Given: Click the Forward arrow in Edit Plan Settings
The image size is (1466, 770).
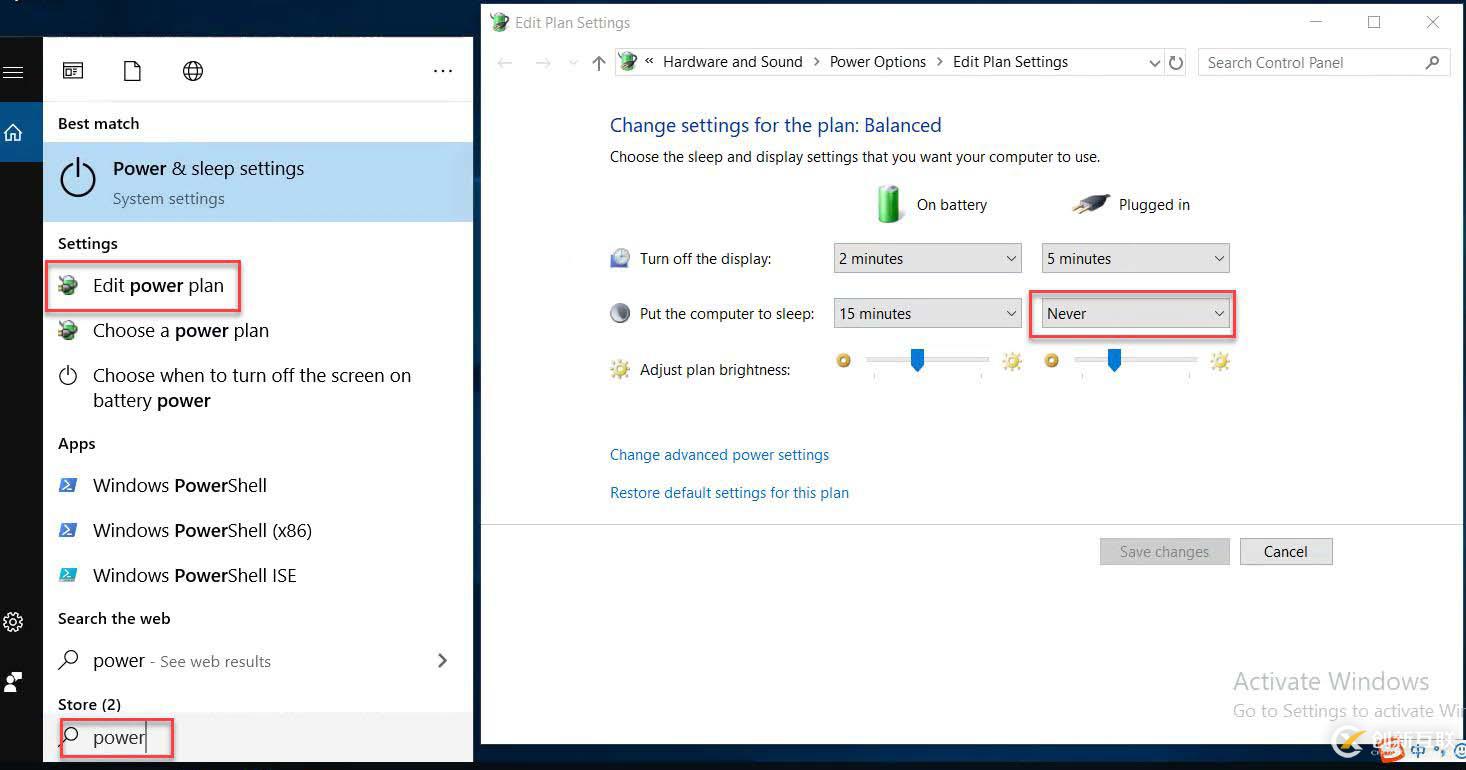Looking at the screenshot, I should pyautogui.click(x=543, y=63).
